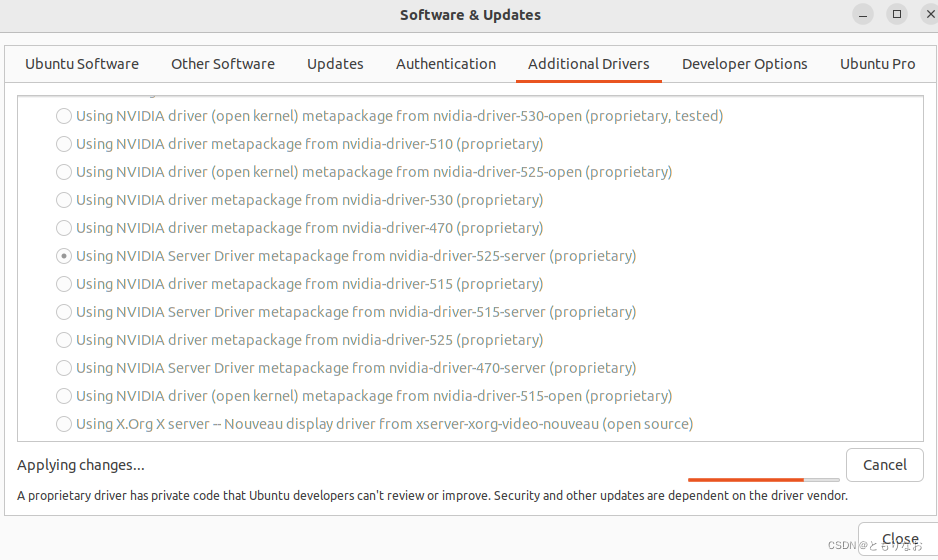This screenshot has height=560, width=938.
Task: Select nvidia-driver-525-open open kernel option
Action: (x=64, y=172)
